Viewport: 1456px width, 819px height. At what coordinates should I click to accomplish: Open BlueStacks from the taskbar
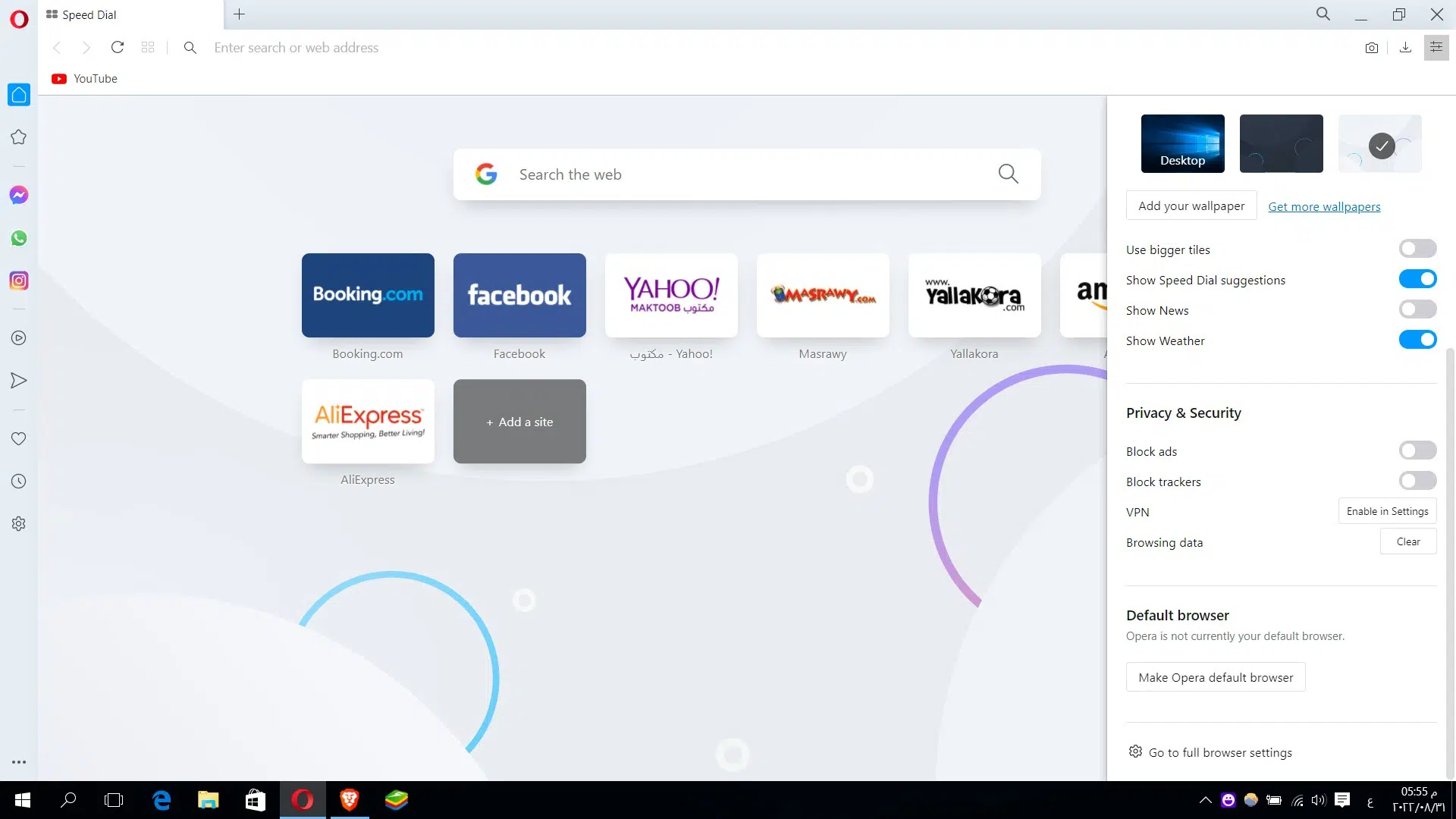point(396,800)
